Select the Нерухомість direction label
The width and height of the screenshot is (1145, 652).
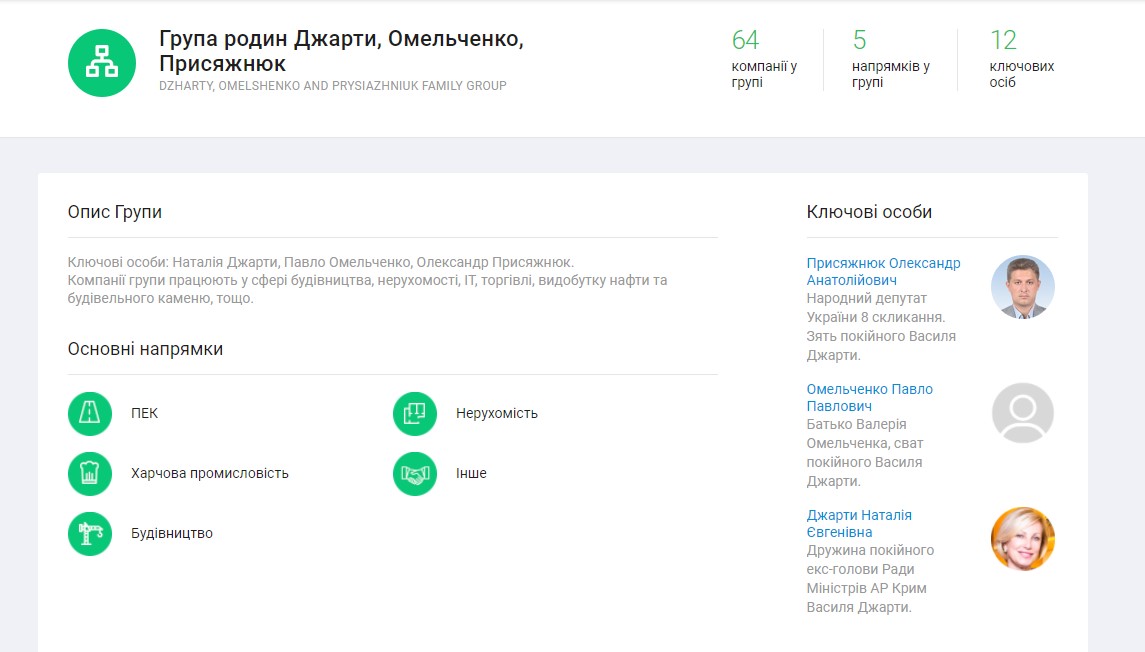496,414
